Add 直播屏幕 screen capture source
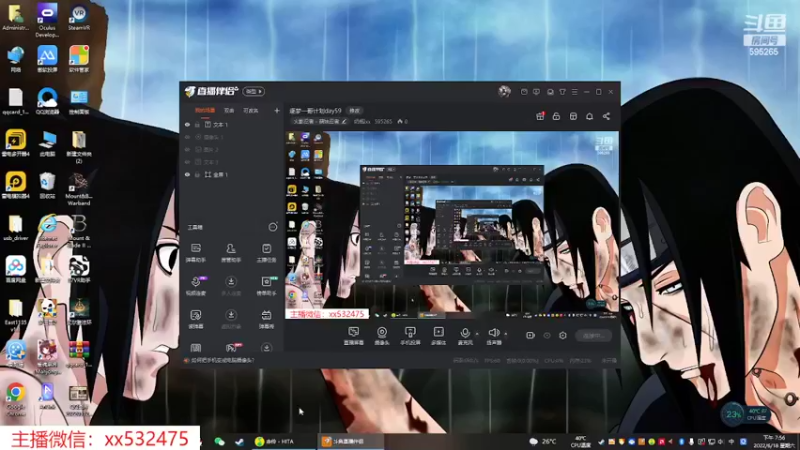The height and width of the screenshot is (450, 800). (354, 336)
